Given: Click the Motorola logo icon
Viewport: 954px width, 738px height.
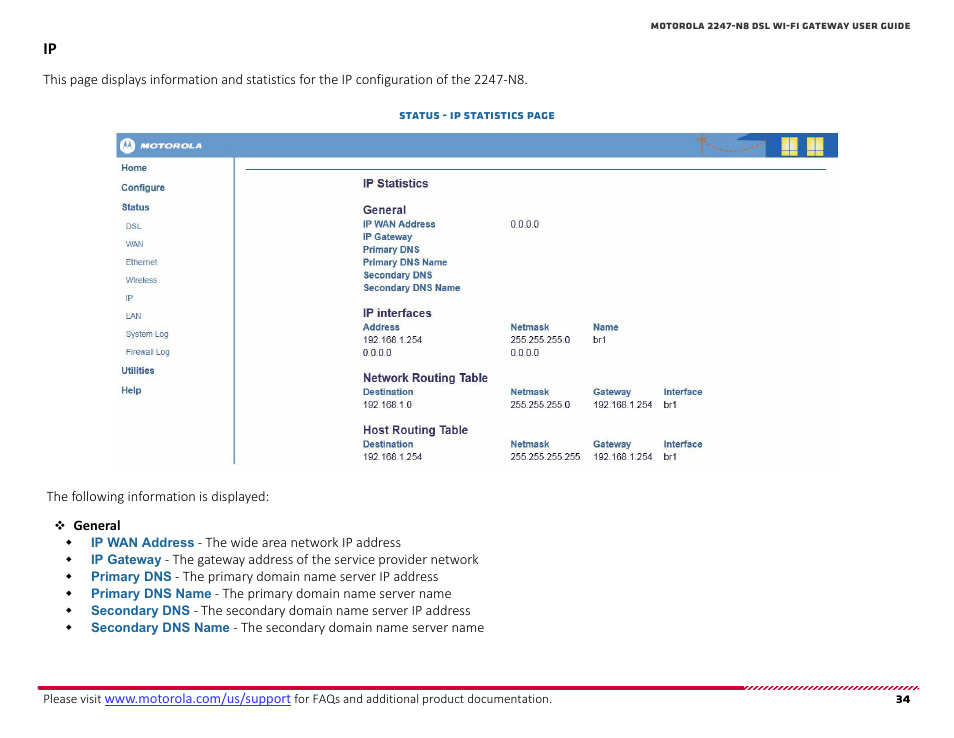Looking at the screenshot, I should point(127,145).
